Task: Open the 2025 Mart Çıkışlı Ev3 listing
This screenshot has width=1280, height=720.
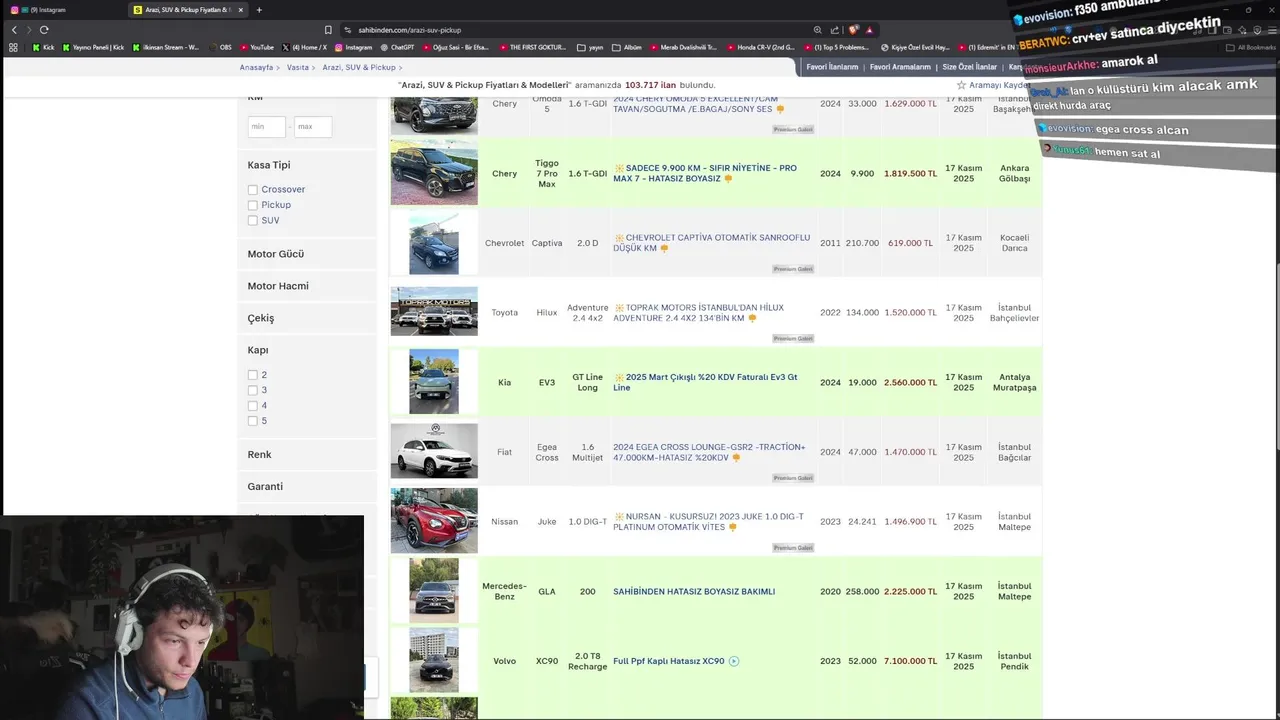Action: pyautogui.click(x=705, y=382)
